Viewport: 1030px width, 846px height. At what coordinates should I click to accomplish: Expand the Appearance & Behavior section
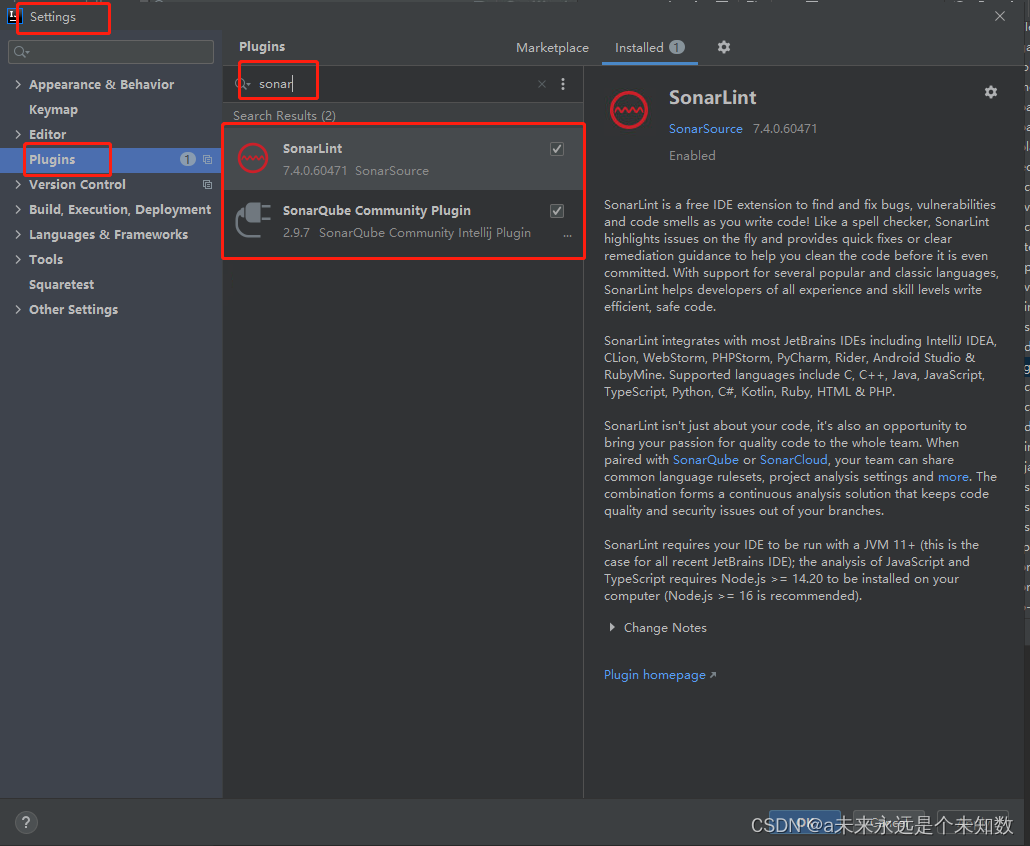coord(17,84)
